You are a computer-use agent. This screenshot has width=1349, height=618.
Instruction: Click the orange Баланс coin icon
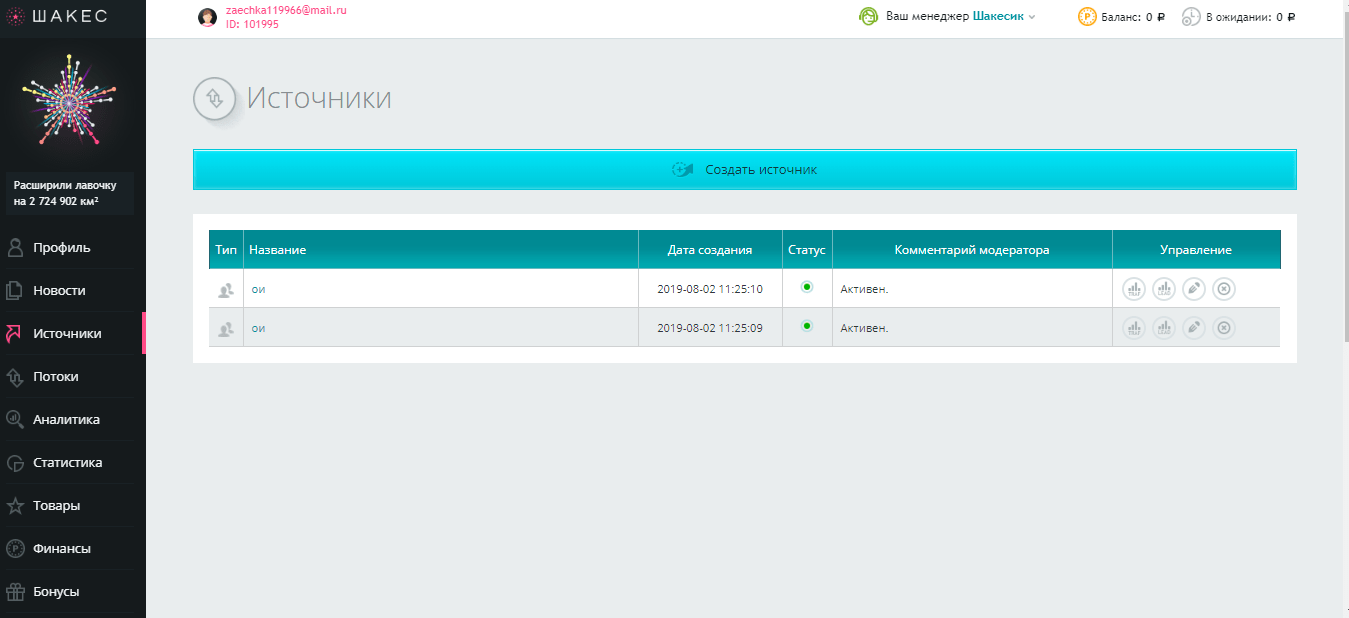tap(1087, 17)
